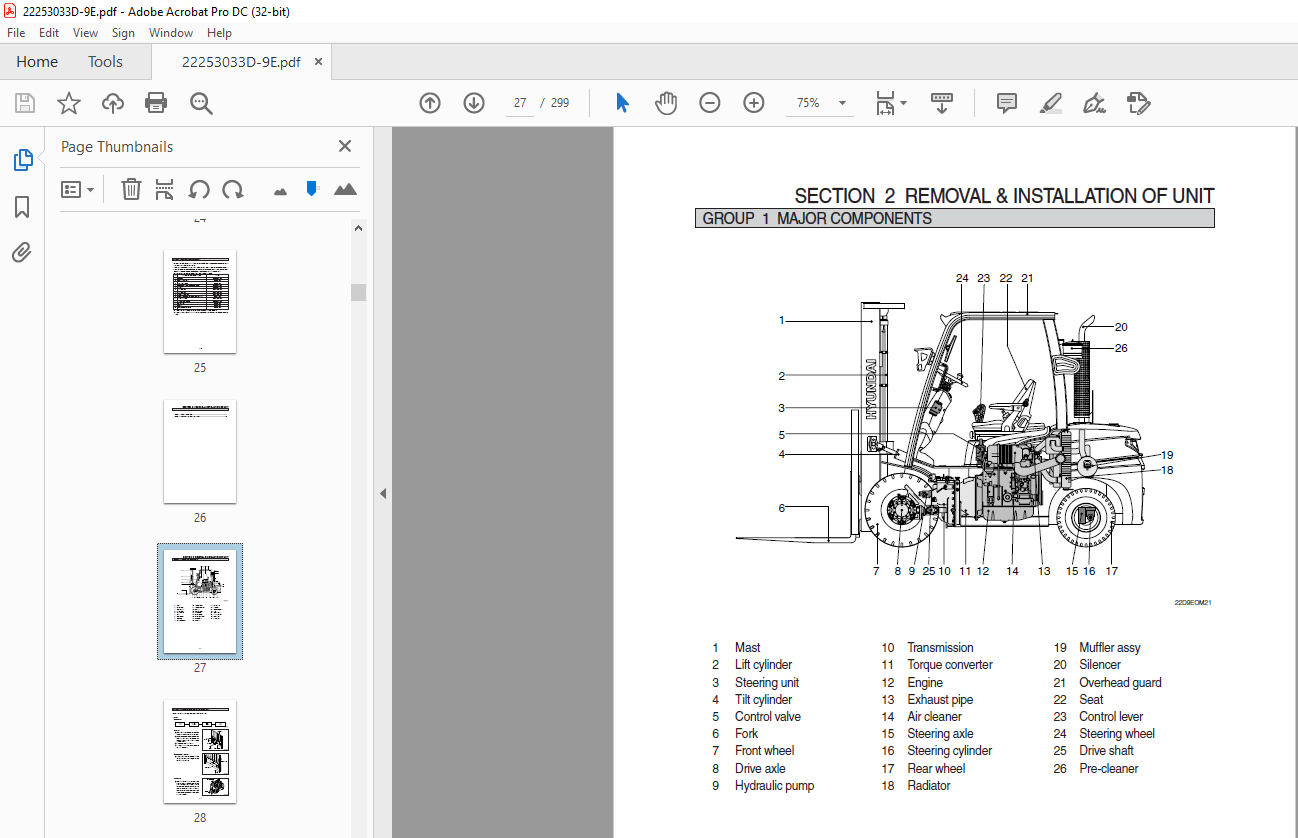Click the 'Torque converter' legend entry
The image size is (1298, 838).
tap(950, 665)
